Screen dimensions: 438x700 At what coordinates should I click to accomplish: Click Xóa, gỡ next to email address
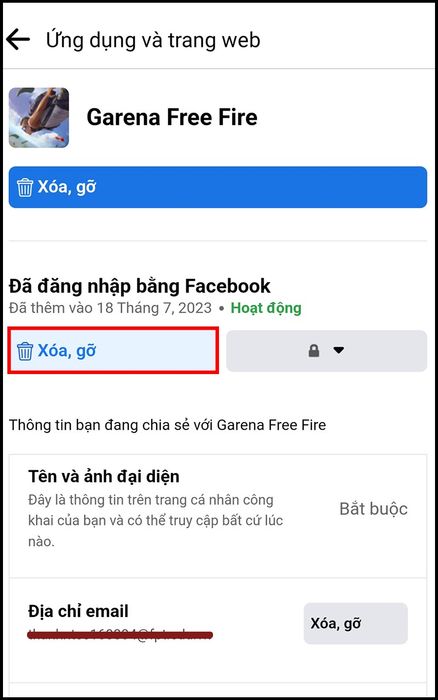pyautogui.click(x=356, y=623)
